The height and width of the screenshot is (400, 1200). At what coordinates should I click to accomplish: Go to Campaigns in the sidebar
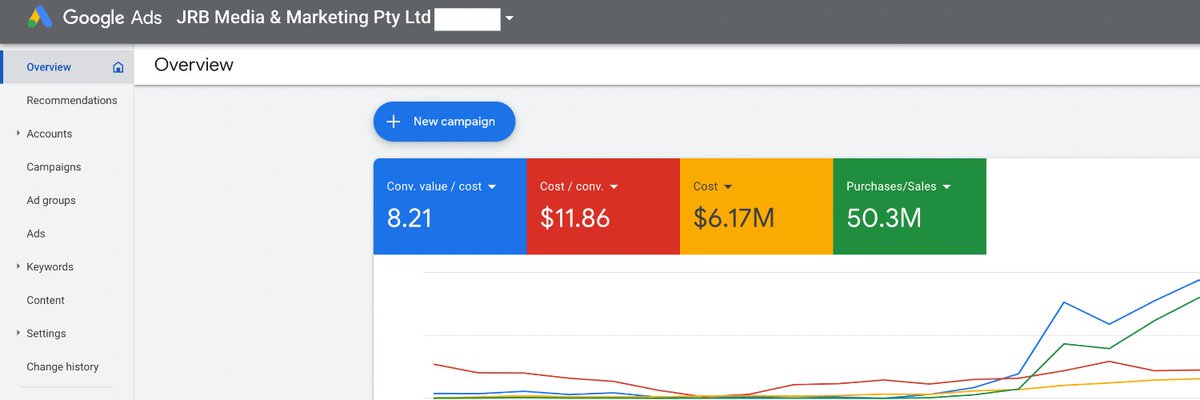tap(54, 167)
